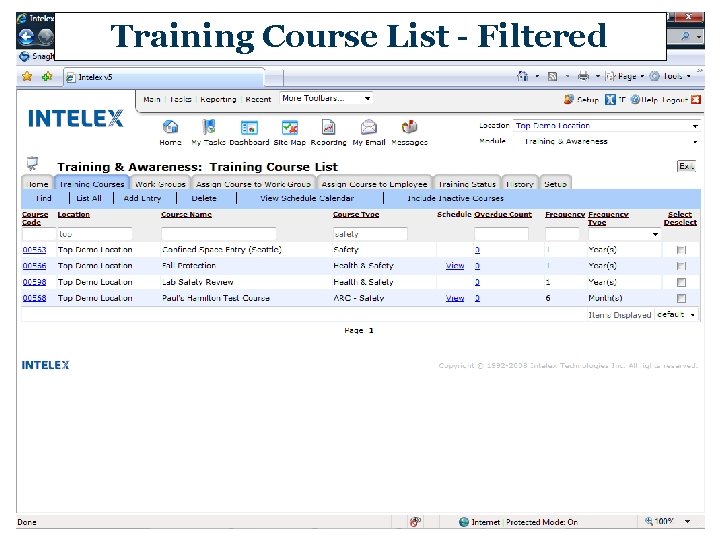The width and height of the screenshot is (720, 540).
Task: Click the Logout red X icon
Action: (x=696, y=99)
